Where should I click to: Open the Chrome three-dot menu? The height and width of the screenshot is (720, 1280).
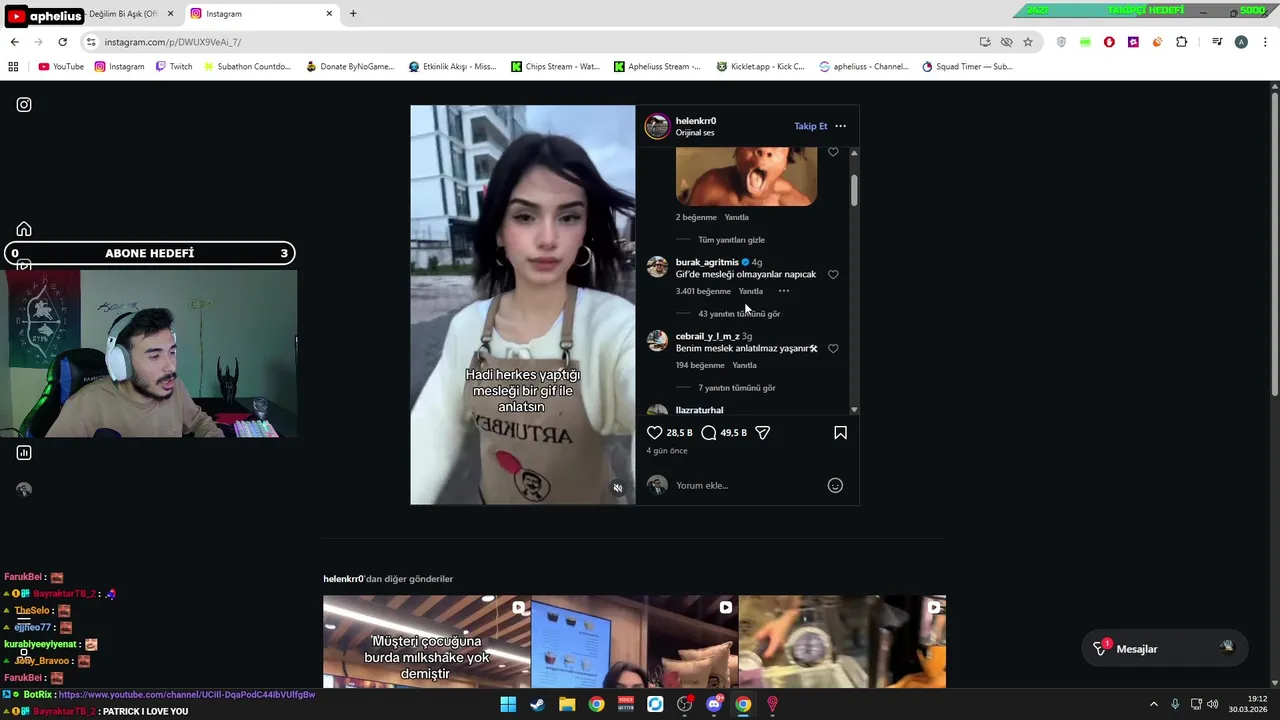tap(1266, 42)
